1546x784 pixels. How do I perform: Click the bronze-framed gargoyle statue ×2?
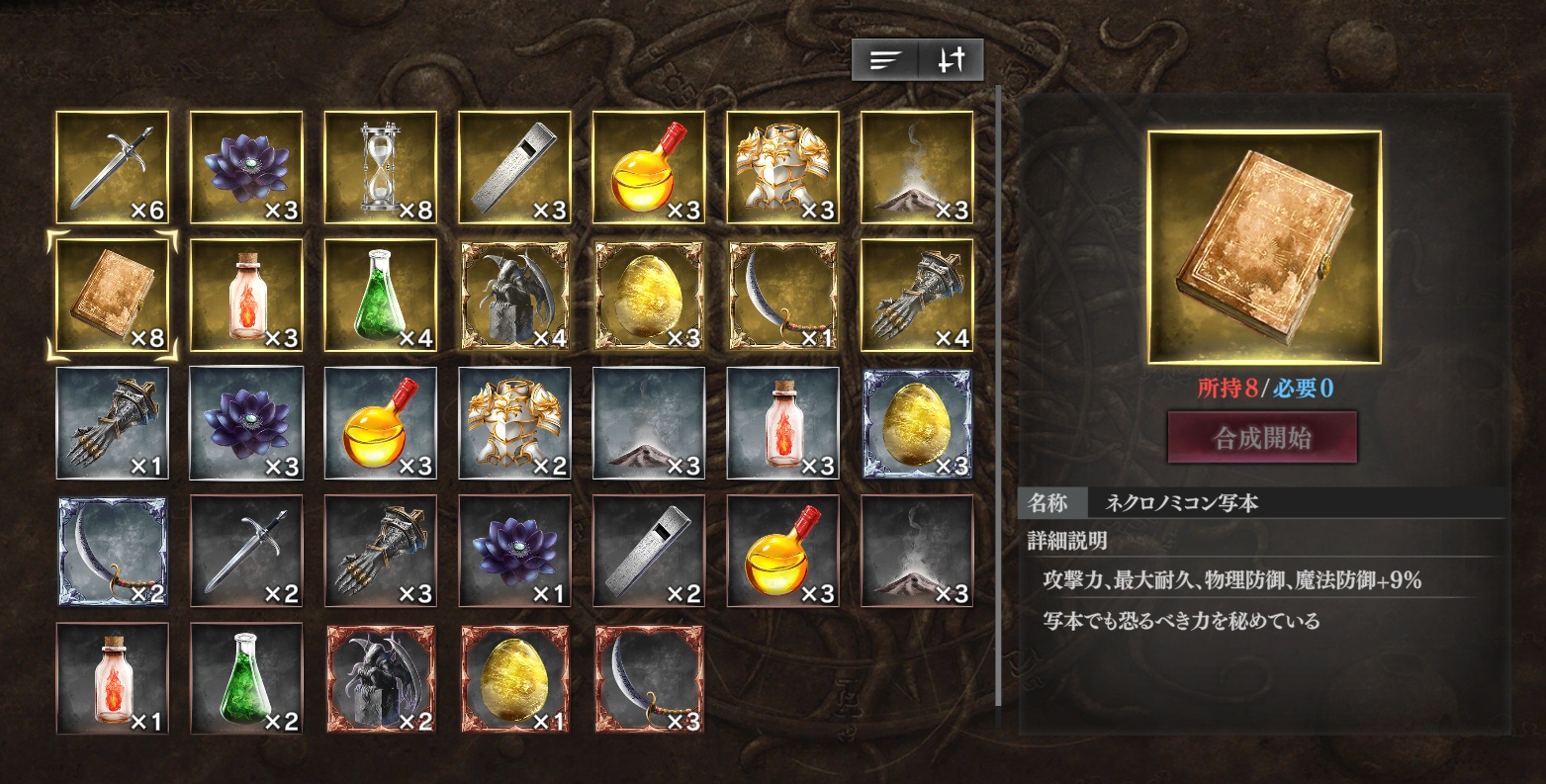381,678
